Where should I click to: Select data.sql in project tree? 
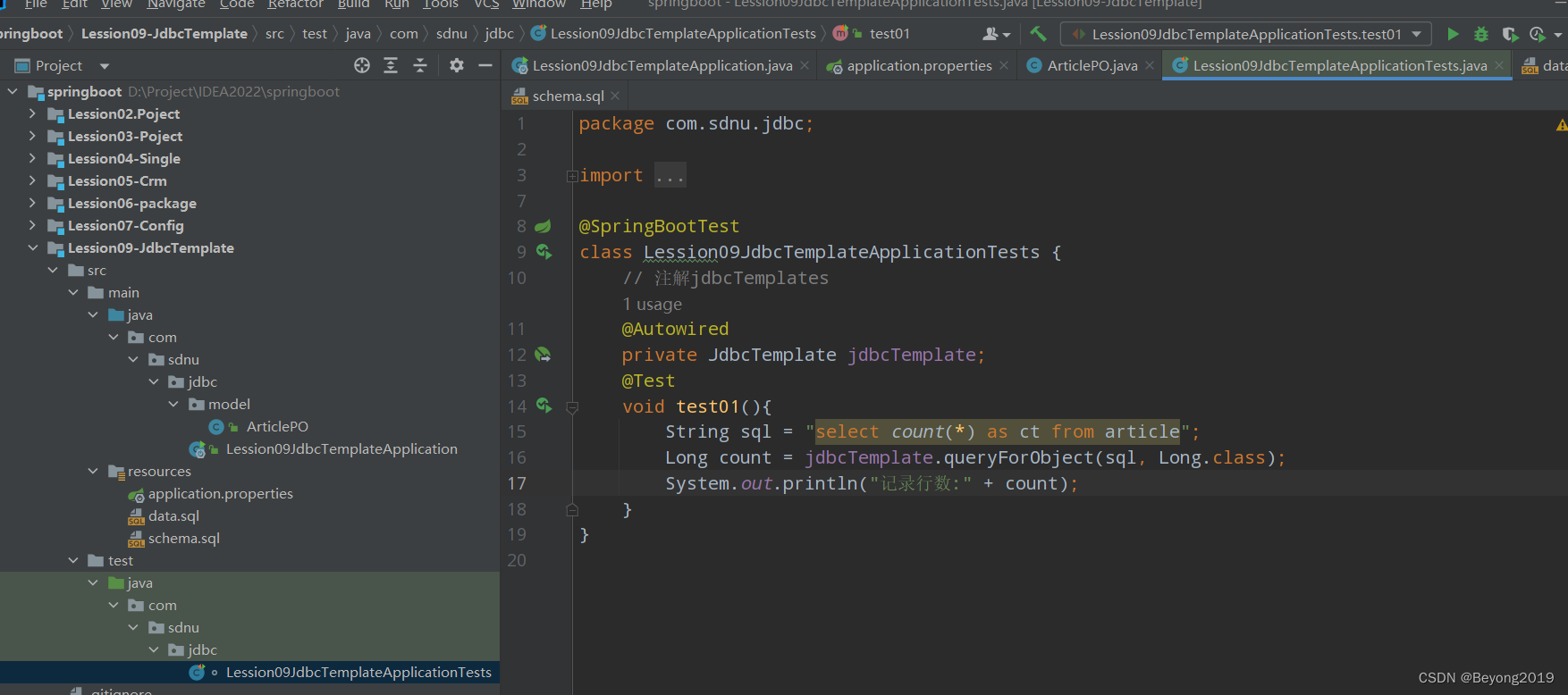coord(173,515)
